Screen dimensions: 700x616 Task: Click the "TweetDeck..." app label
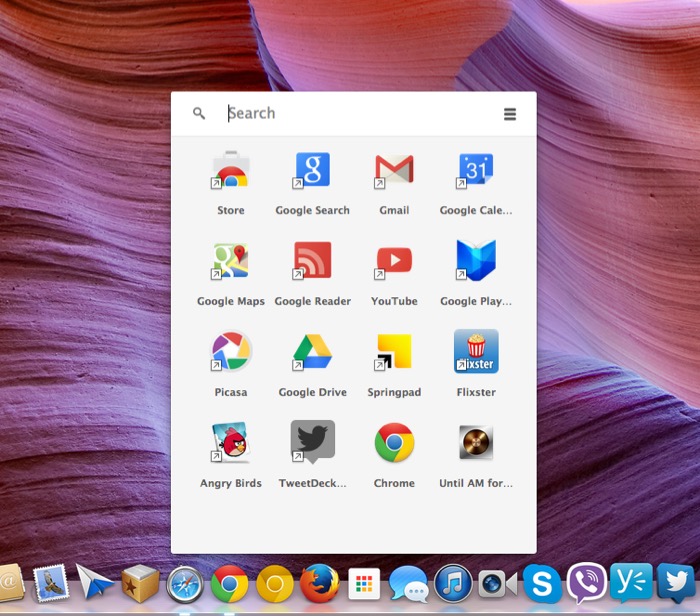click(x=312, y=483)
